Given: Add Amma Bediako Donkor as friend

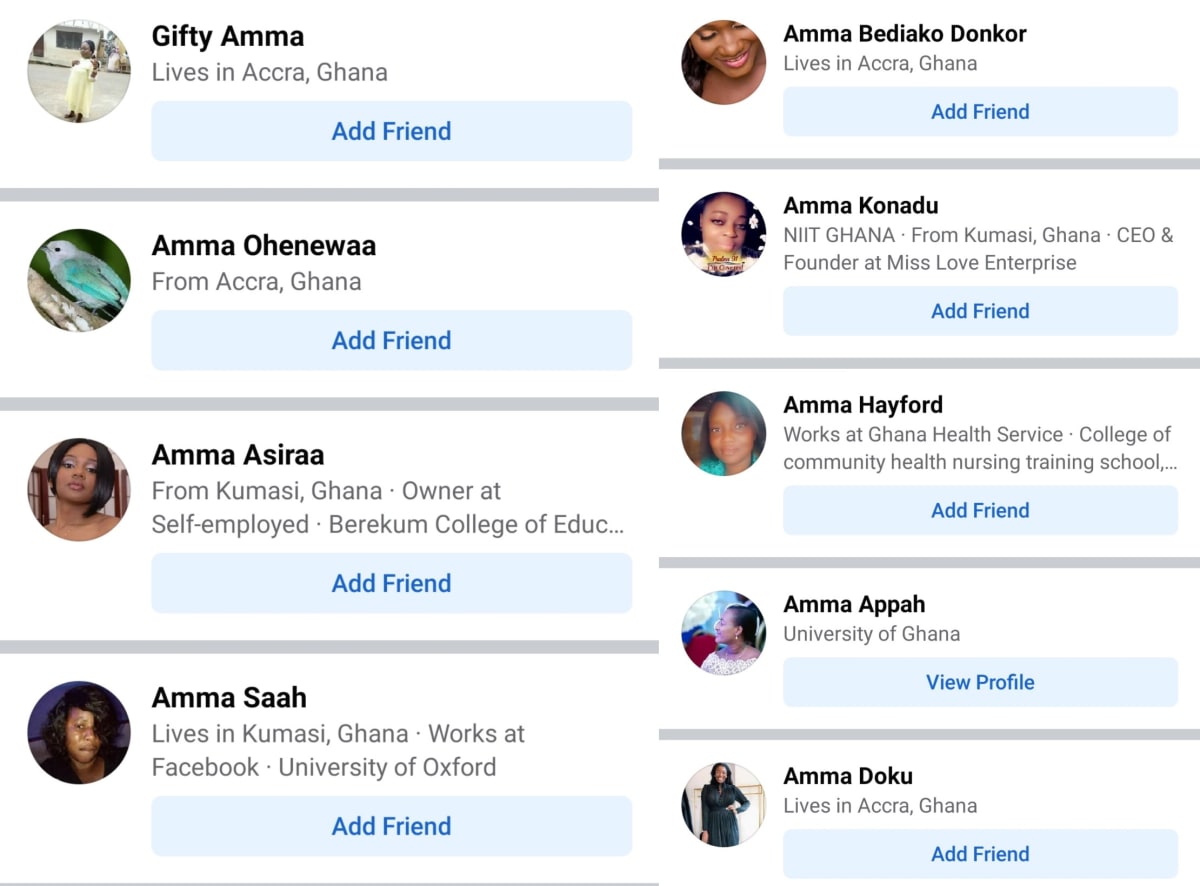Looking at the screenshot, I should tap(980, 112).
